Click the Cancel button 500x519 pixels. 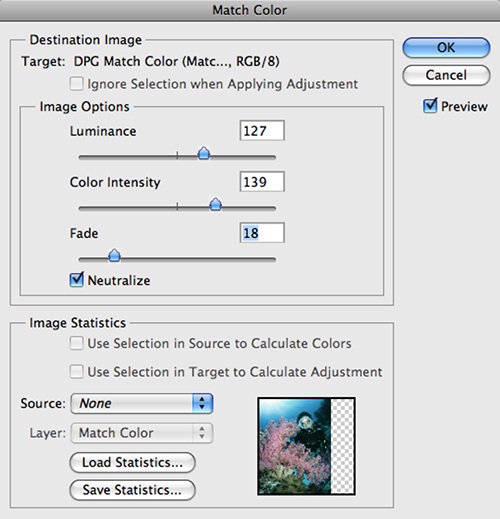[x=446, y=75]
